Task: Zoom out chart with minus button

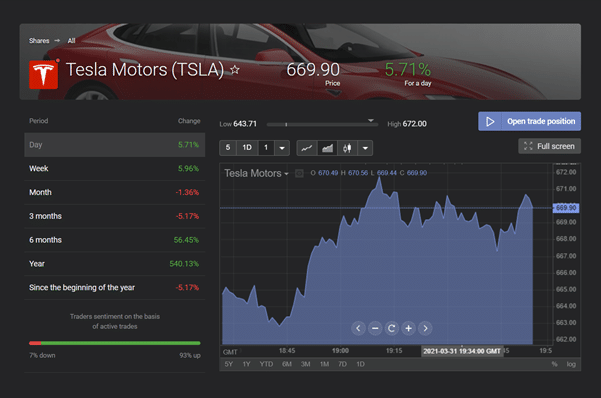Action: tap(375, 328)
